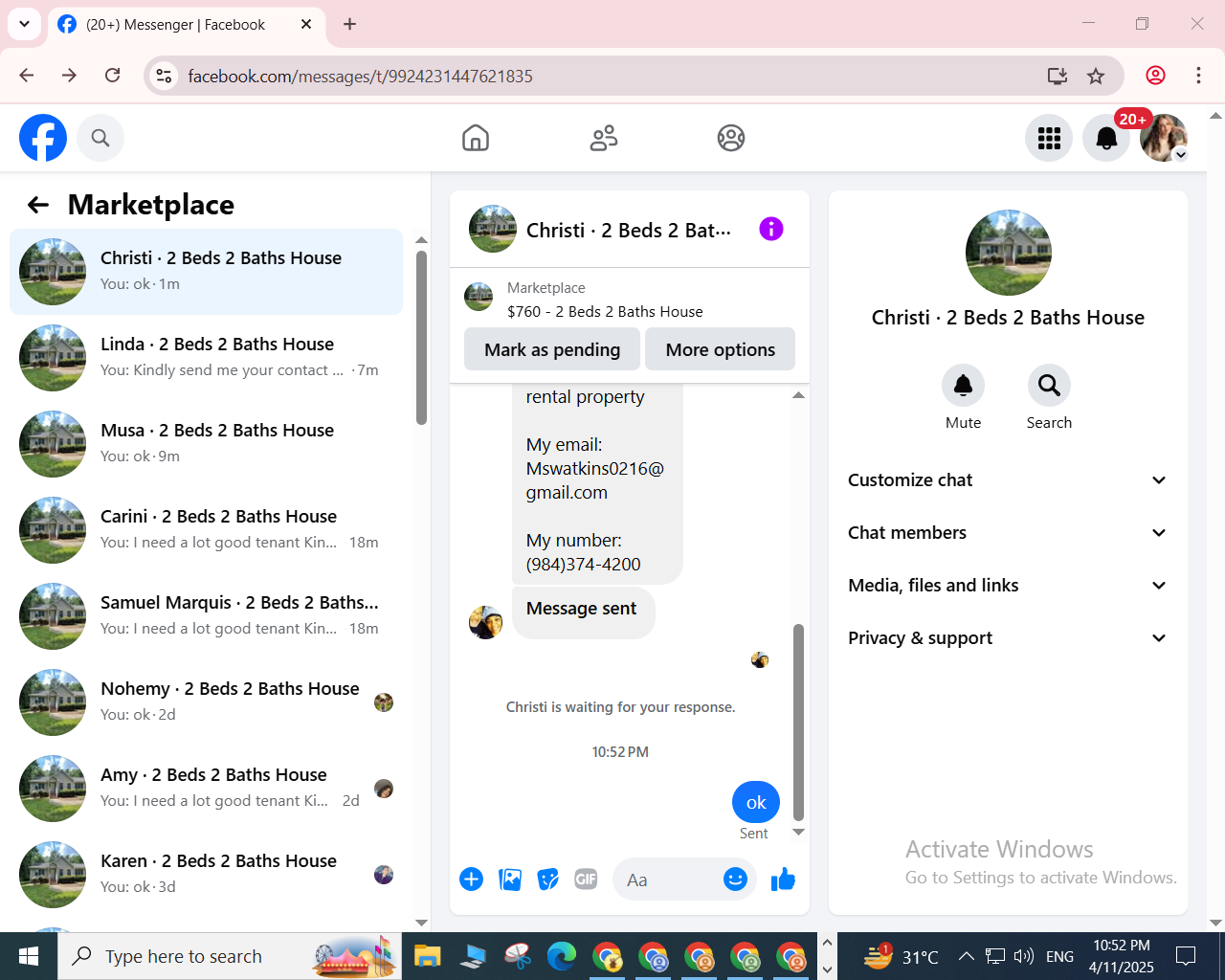Image resolution: width=1225 pixels, height=980 pixels.
Task: Close the Messenger | Facebook tab
Action: coord(306,24)
